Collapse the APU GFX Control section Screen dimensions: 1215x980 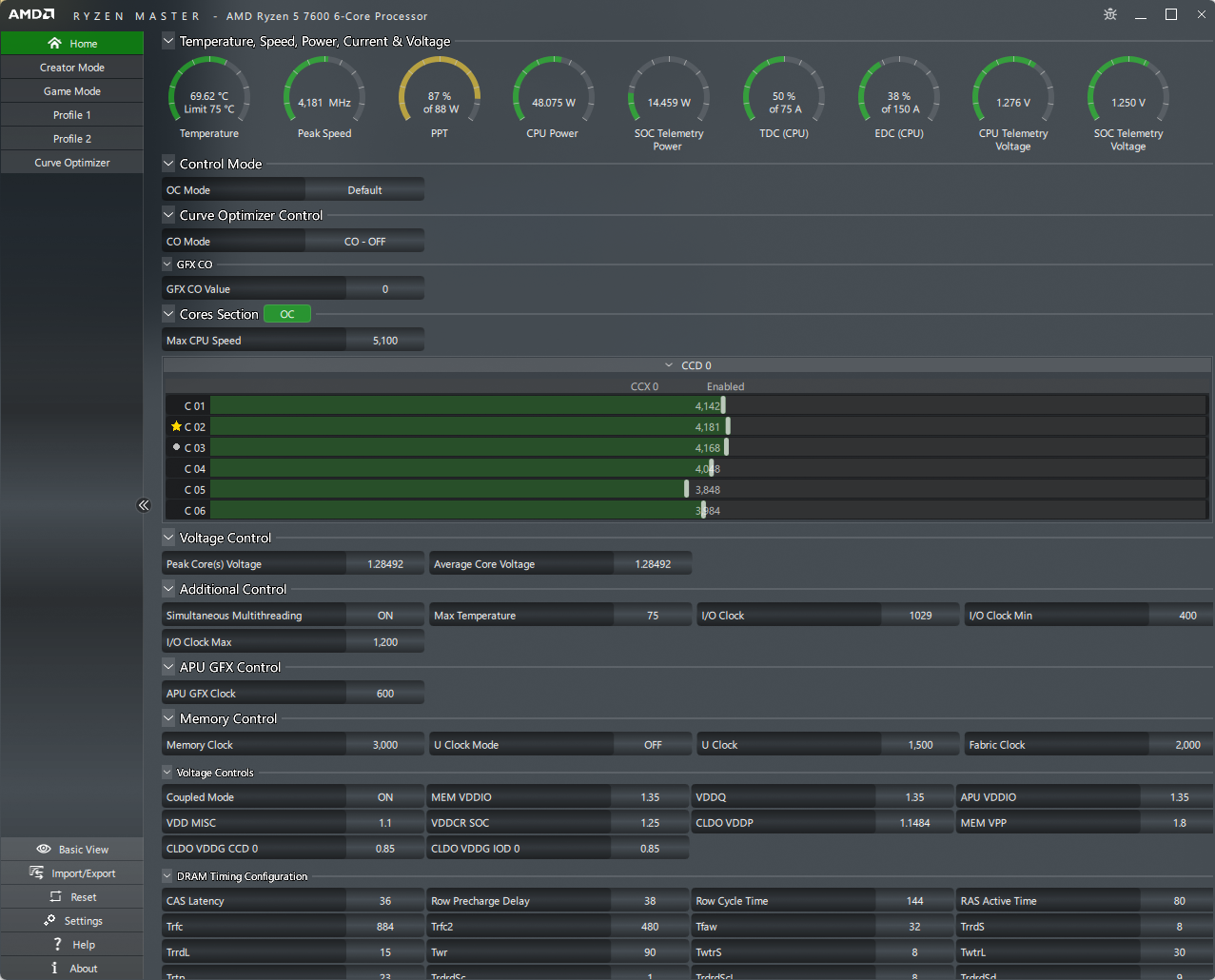click(168, 667)
